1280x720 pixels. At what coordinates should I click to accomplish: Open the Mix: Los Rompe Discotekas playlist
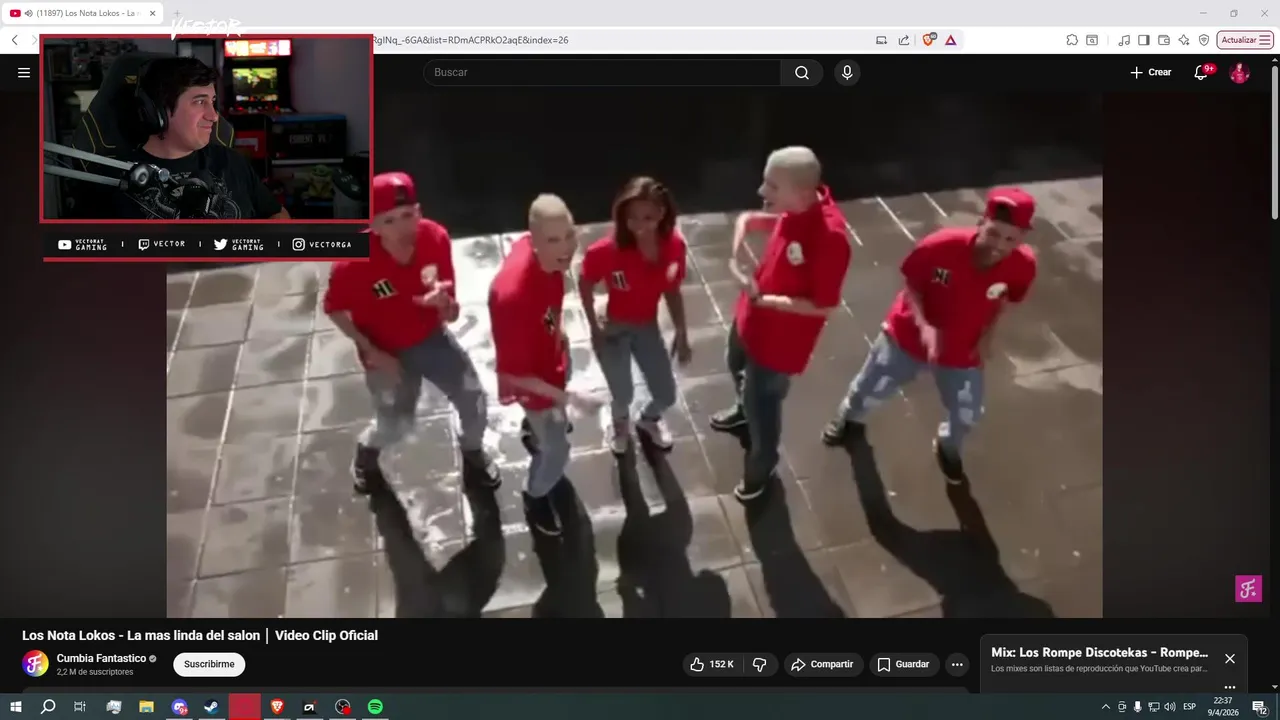tap(1099, 652)
